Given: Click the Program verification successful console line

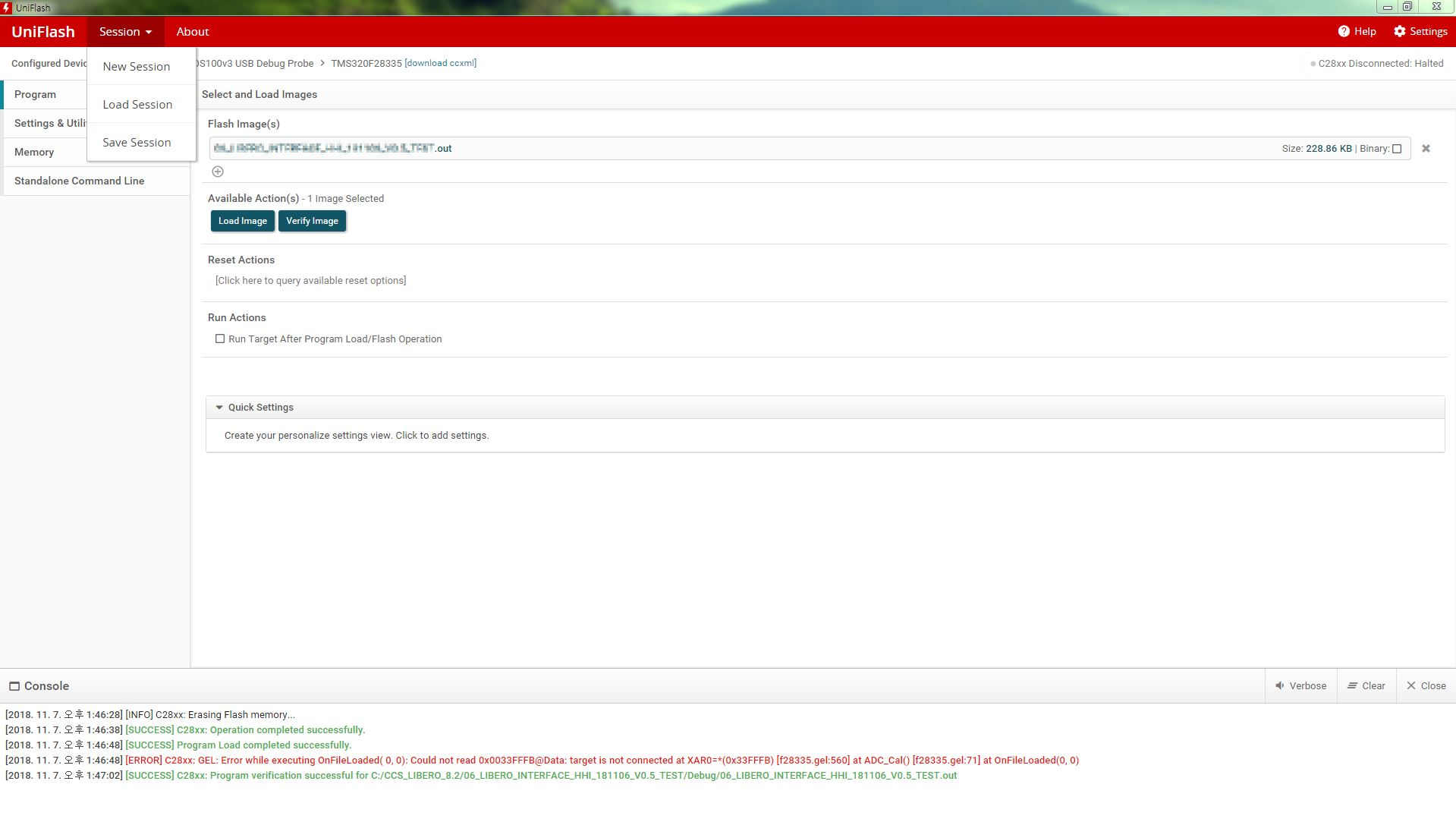Looking at the screenshot, I should point(481,776).
